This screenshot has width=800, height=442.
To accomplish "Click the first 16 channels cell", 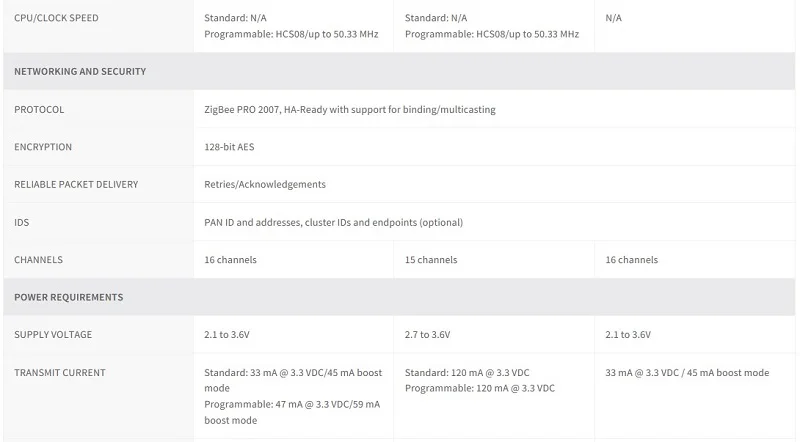I will 230,260.
